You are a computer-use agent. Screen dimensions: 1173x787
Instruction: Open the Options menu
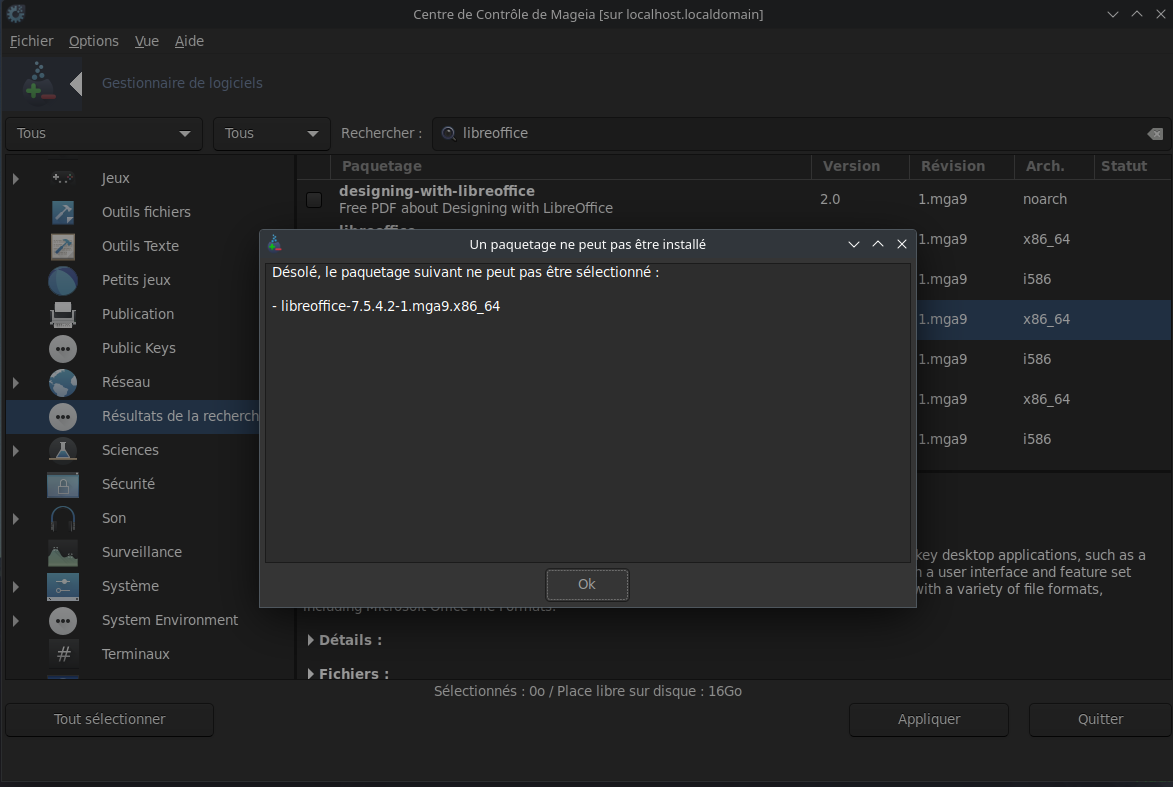tap(94, 41)
